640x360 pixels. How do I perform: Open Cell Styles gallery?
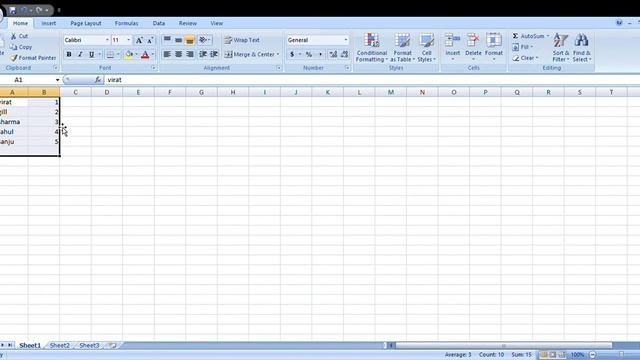[x=427, y=48]
